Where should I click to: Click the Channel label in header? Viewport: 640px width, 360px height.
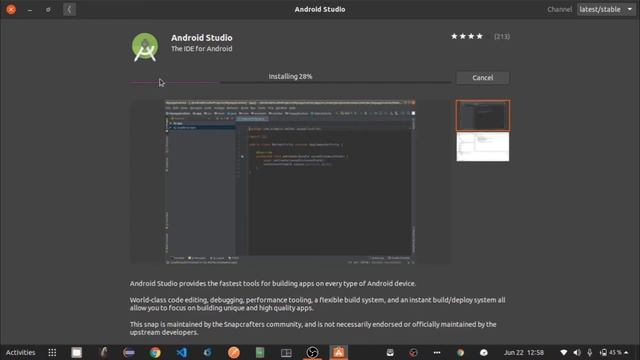click(559, 9)
